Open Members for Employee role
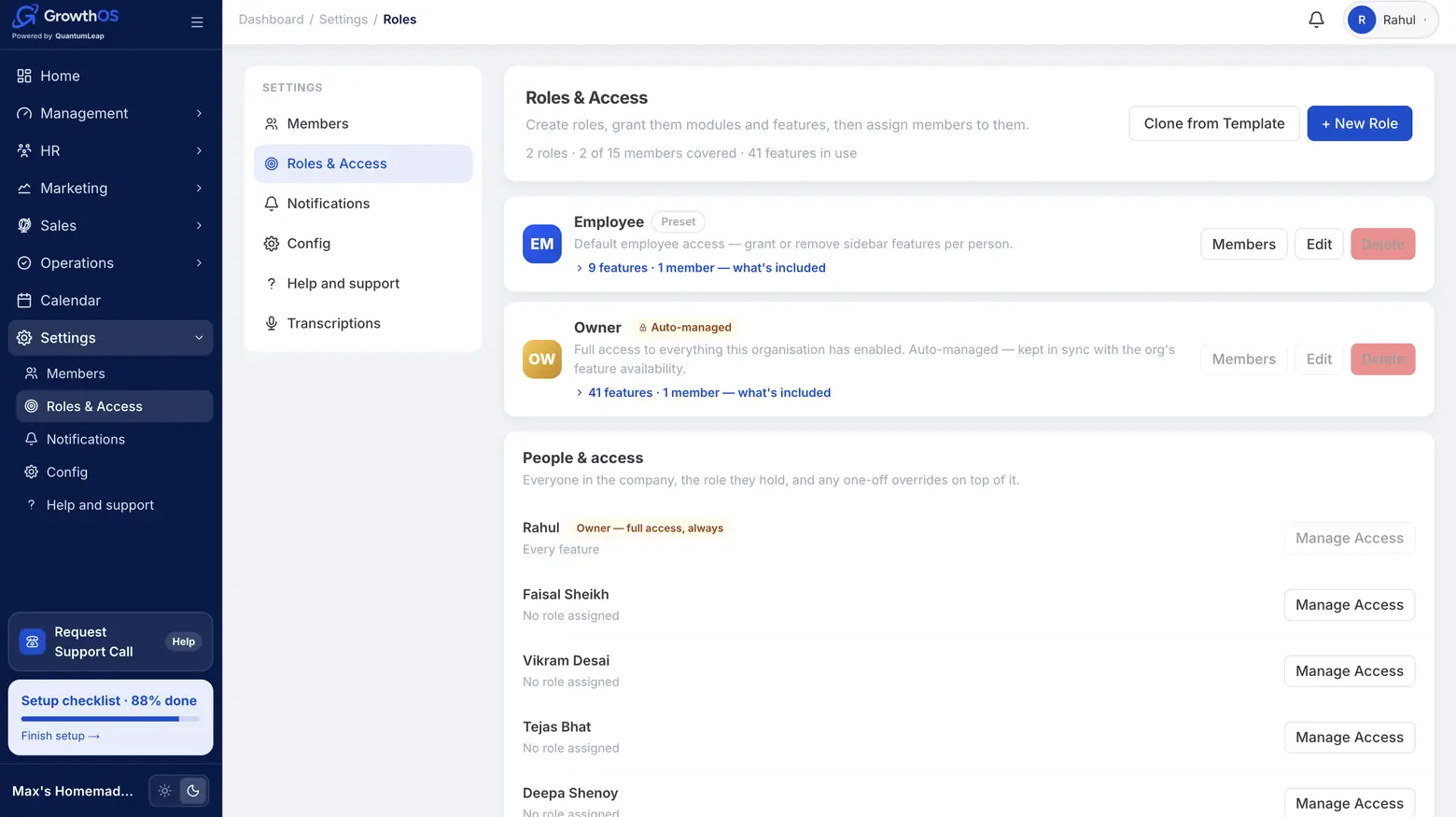The width and height of the screenshot is (1456, 817). 1243,244
